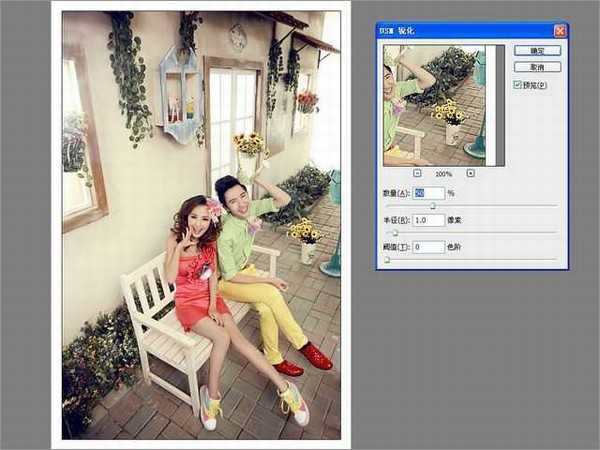Click the right end of the Amount slider track

[x=555, y=206]
